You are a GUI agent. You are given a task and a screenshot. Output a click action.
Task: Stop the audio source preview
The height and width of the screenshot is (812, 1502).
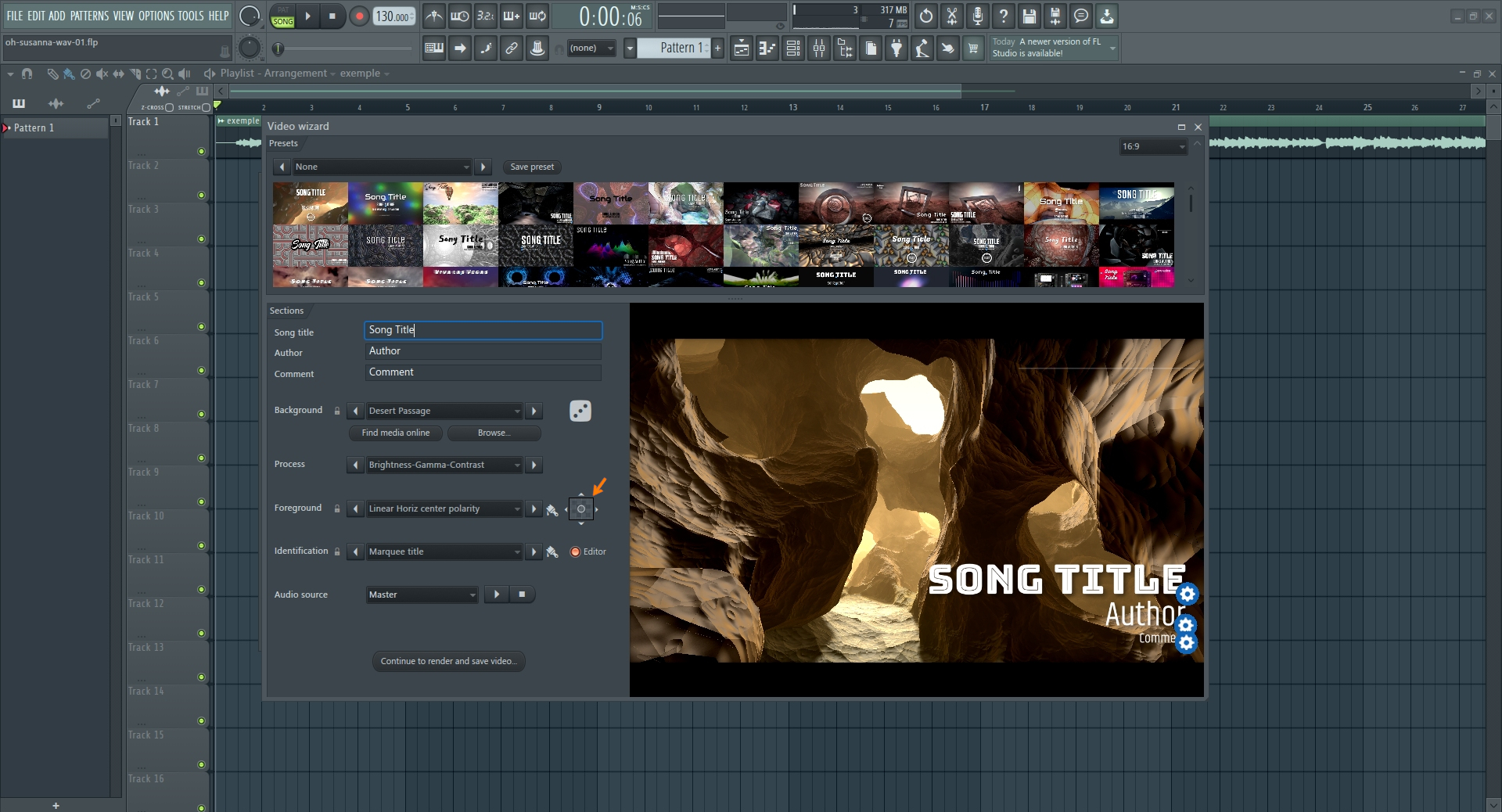point(522,595)
